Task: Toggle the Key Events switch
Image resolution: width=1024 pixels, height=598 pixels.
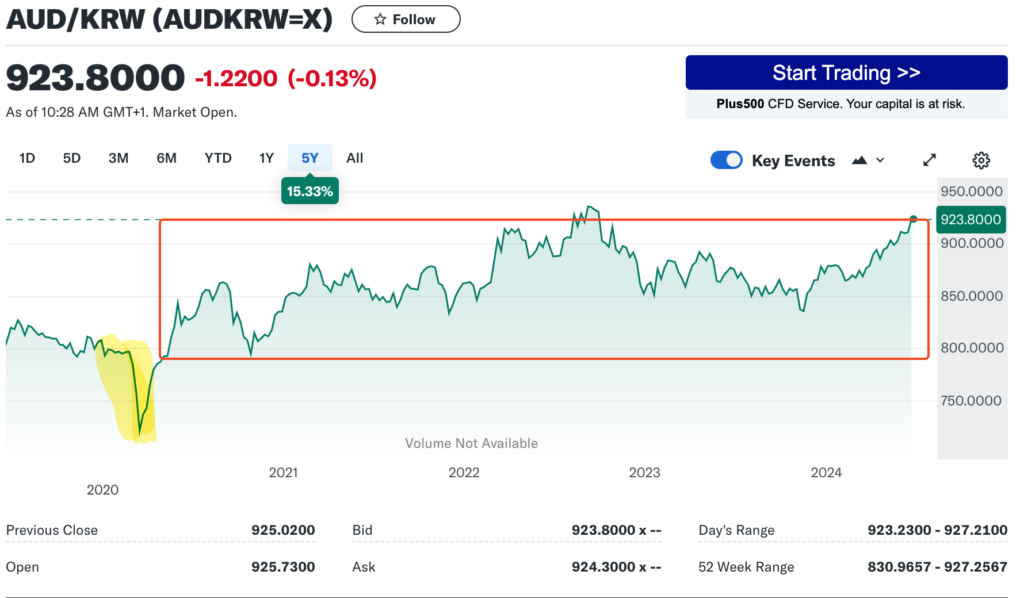Action: 726,160
